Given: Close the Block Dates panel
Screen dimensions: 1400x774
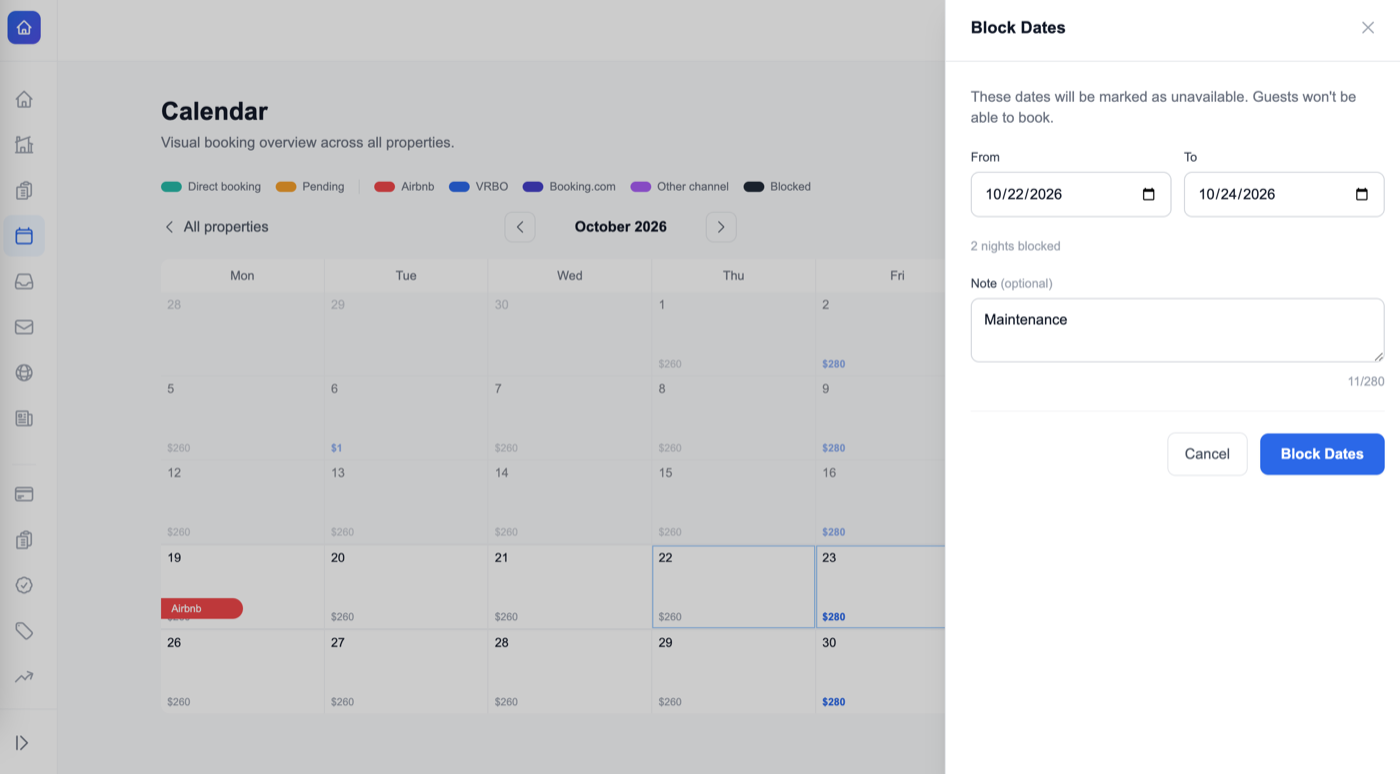Looking at the screenshot, I should [1368, 28].
